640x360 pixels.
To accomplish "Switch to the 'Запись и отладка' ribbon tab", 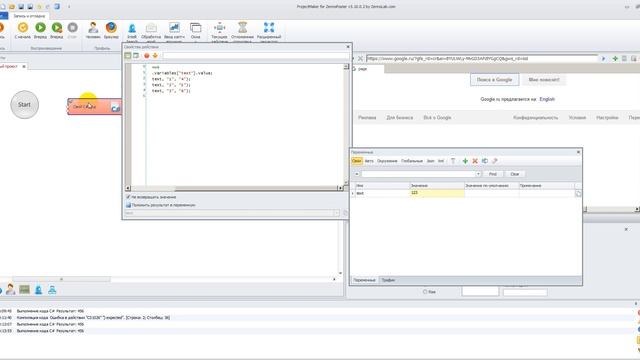I will (29, 16).
